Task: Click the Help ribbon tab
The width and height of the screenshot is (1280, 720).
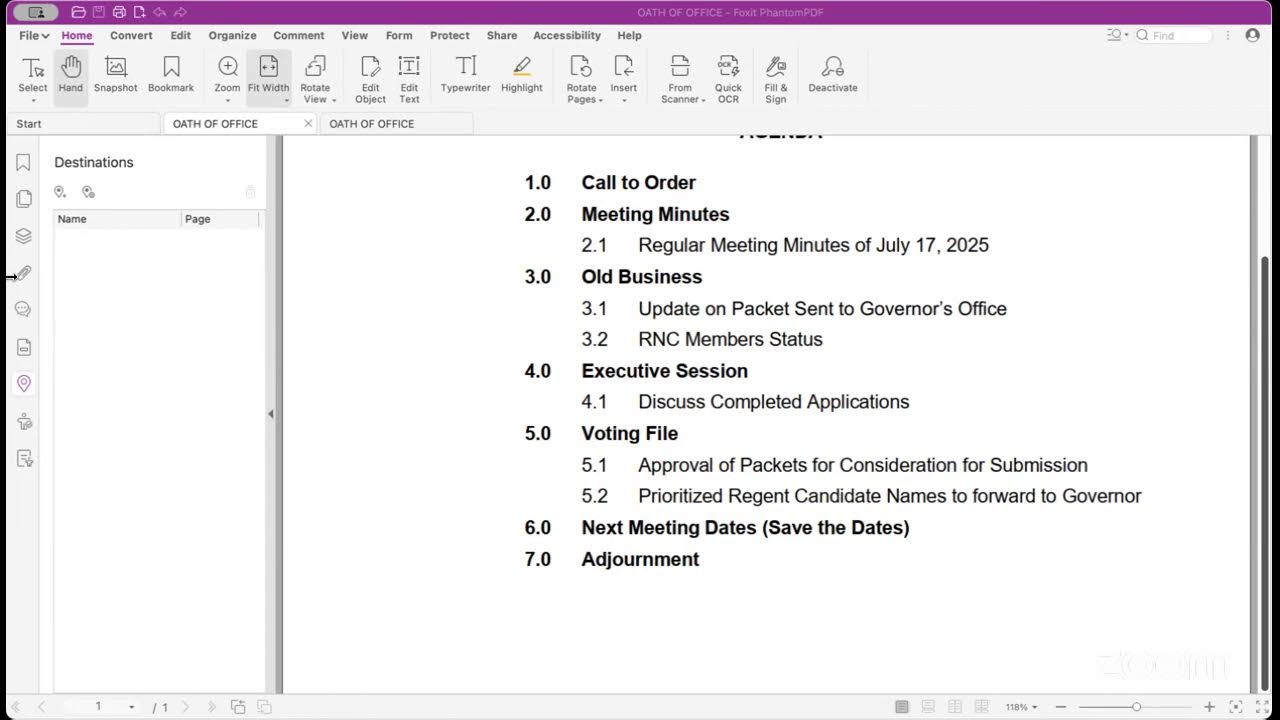Action: (629, 35)
